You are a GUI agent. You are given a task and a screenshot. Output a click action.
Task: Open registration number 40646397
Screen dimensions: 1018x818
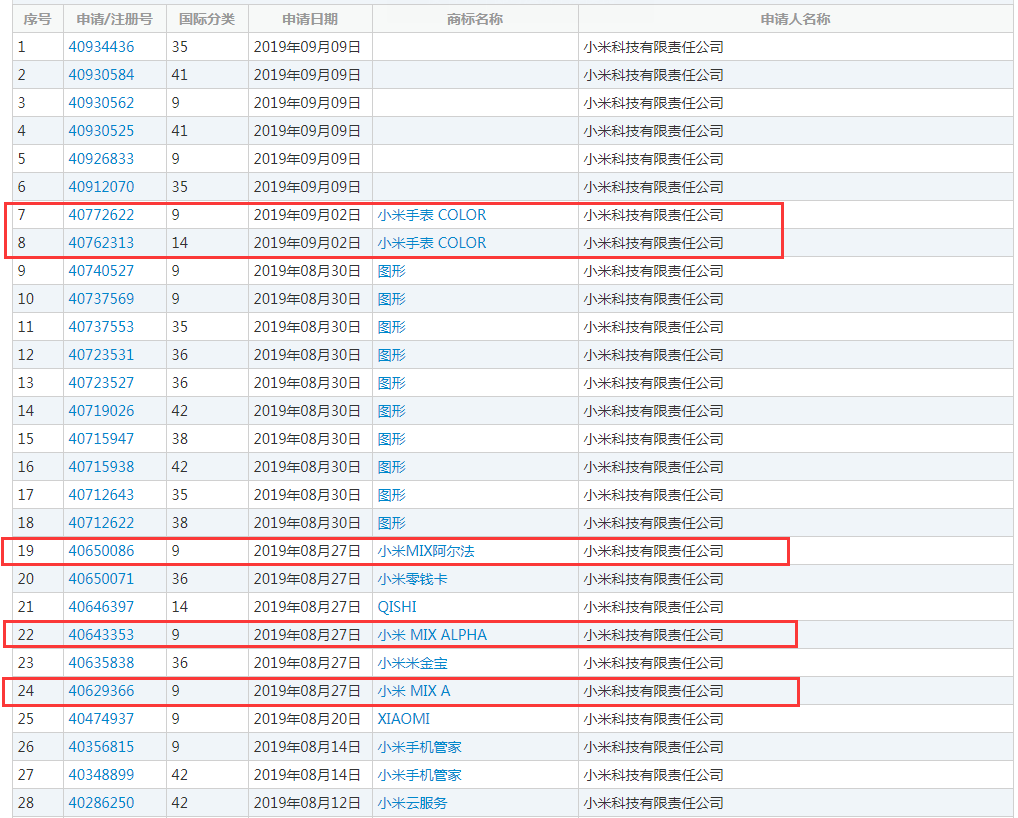point(101,606)
